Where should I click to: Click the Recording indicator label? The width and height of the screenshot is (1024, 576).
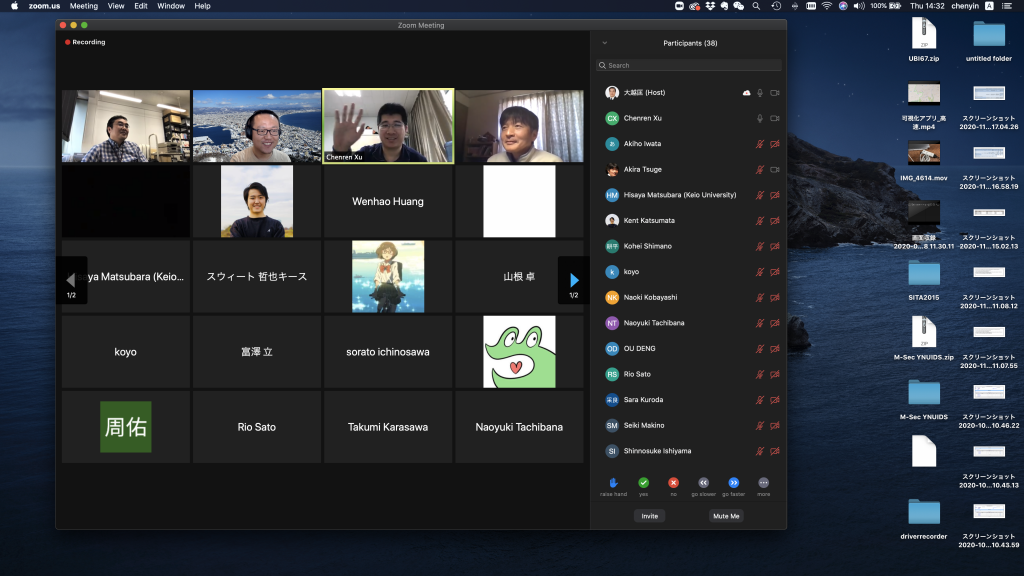click(x=85, y=42)
